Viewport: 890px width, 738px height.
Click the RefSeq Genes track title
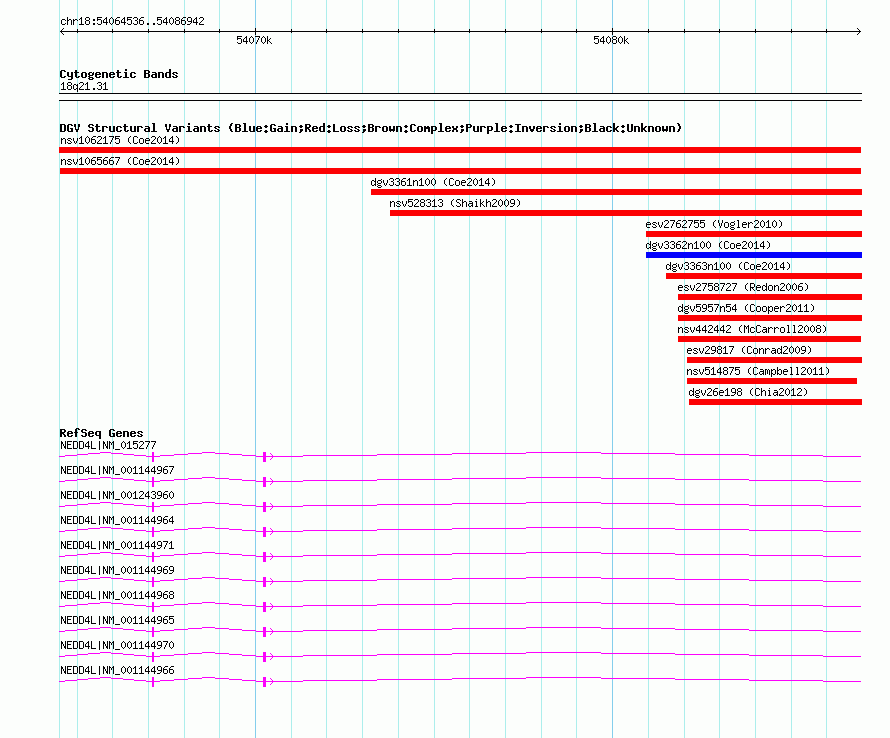point(101,433)
